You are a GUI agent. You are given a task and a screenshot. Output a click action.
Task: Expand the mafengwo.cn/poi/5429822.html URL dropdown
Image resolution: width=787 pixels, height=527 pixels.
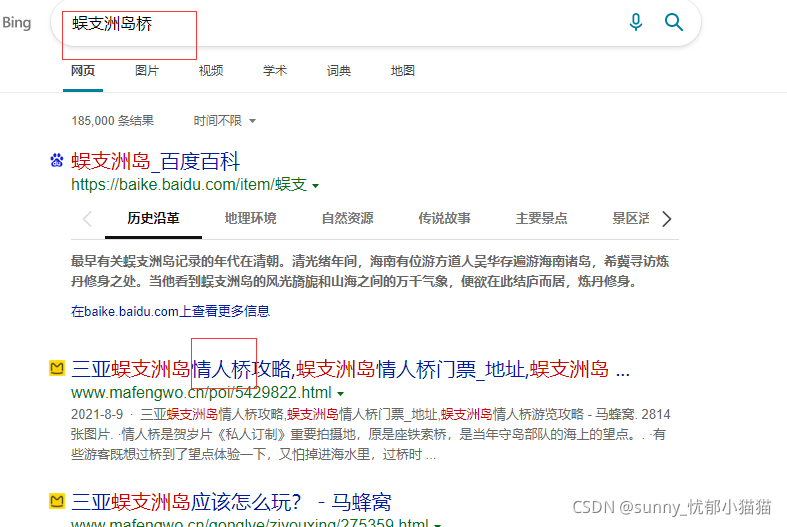click(340, 393)
